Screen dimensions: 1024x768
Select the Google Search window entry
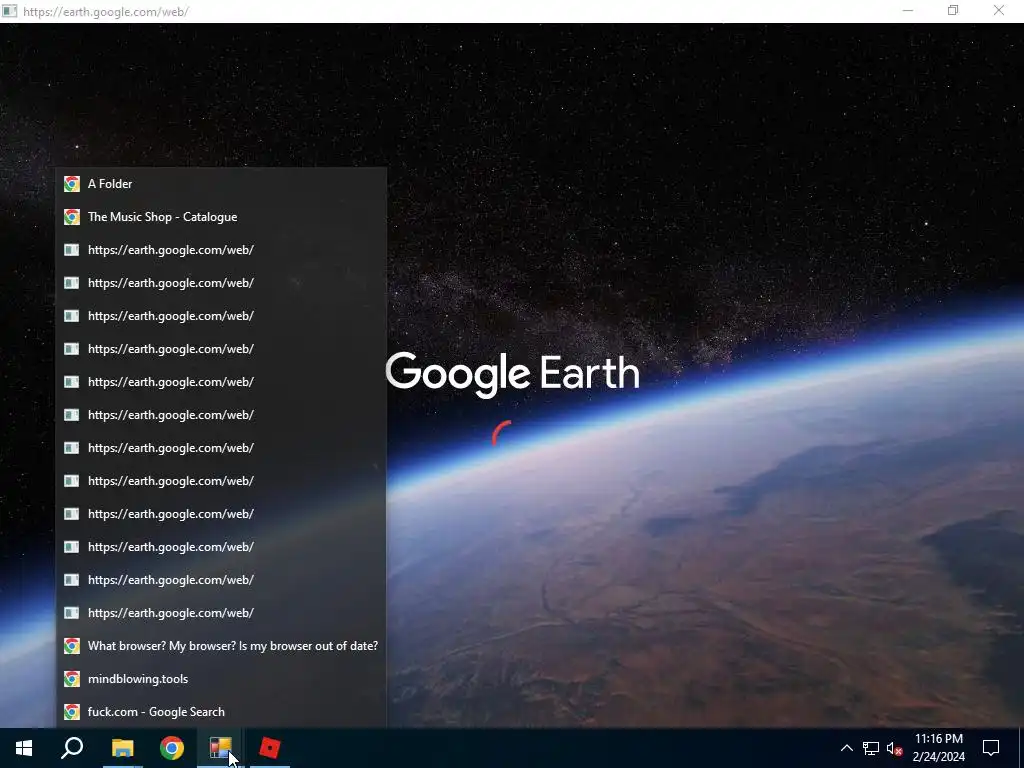click(x=221, y=712)
